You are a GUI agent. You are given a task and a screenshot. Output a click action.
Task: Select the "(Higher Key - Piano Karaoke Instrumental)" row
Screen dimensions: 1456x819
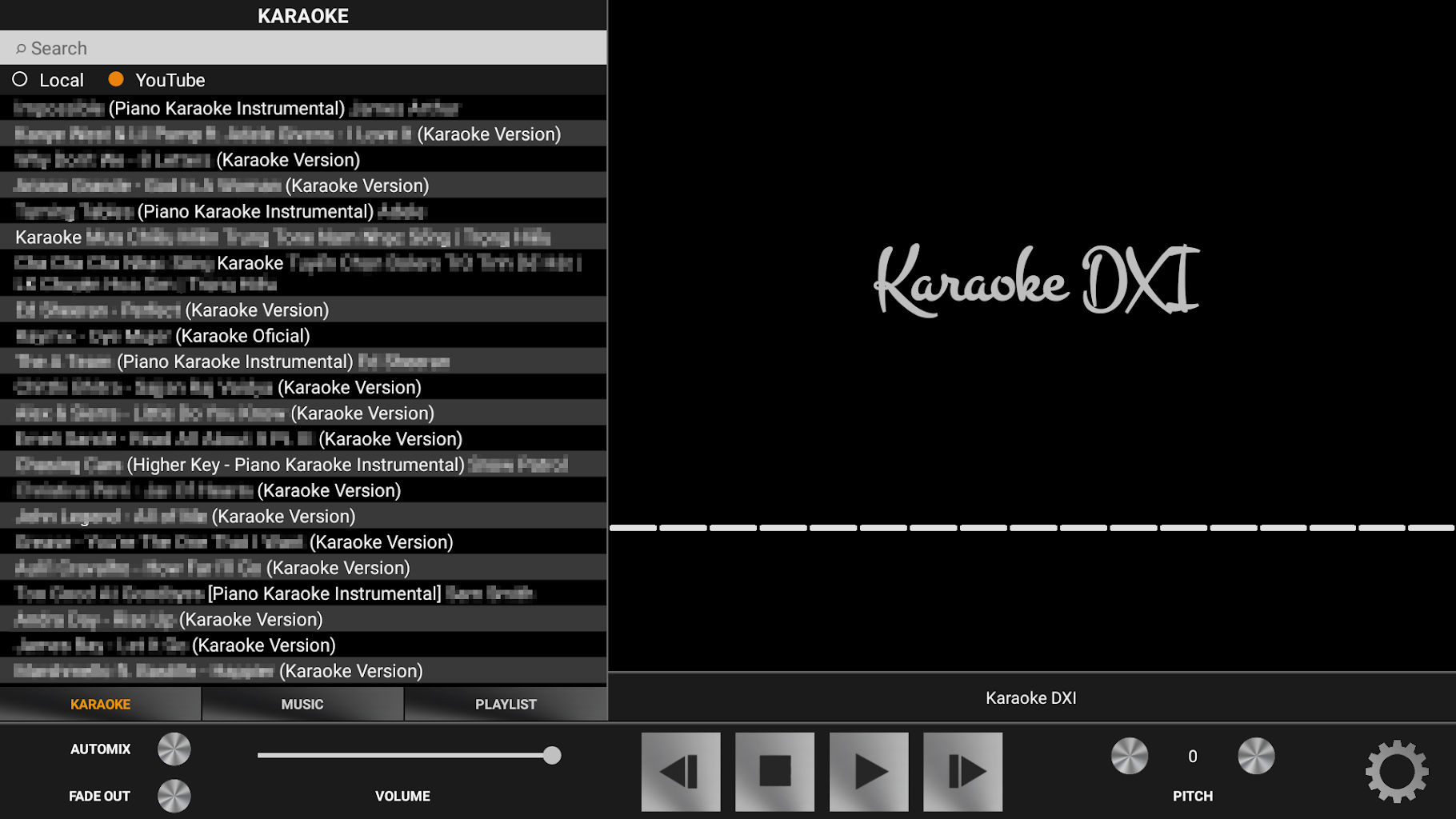(x=303, y=465)
